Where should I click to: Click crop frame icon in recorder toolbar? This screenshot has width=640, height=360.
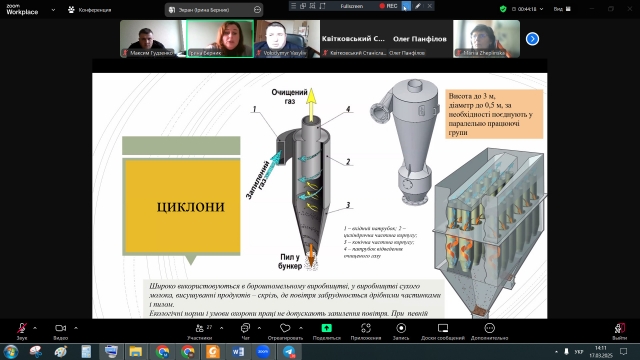[322, 6]
